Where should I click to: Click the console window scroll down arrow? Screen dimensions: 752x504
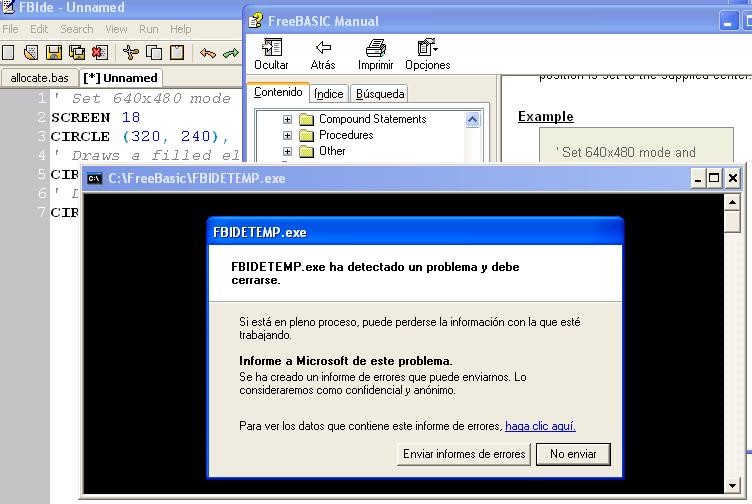point(732,486)
